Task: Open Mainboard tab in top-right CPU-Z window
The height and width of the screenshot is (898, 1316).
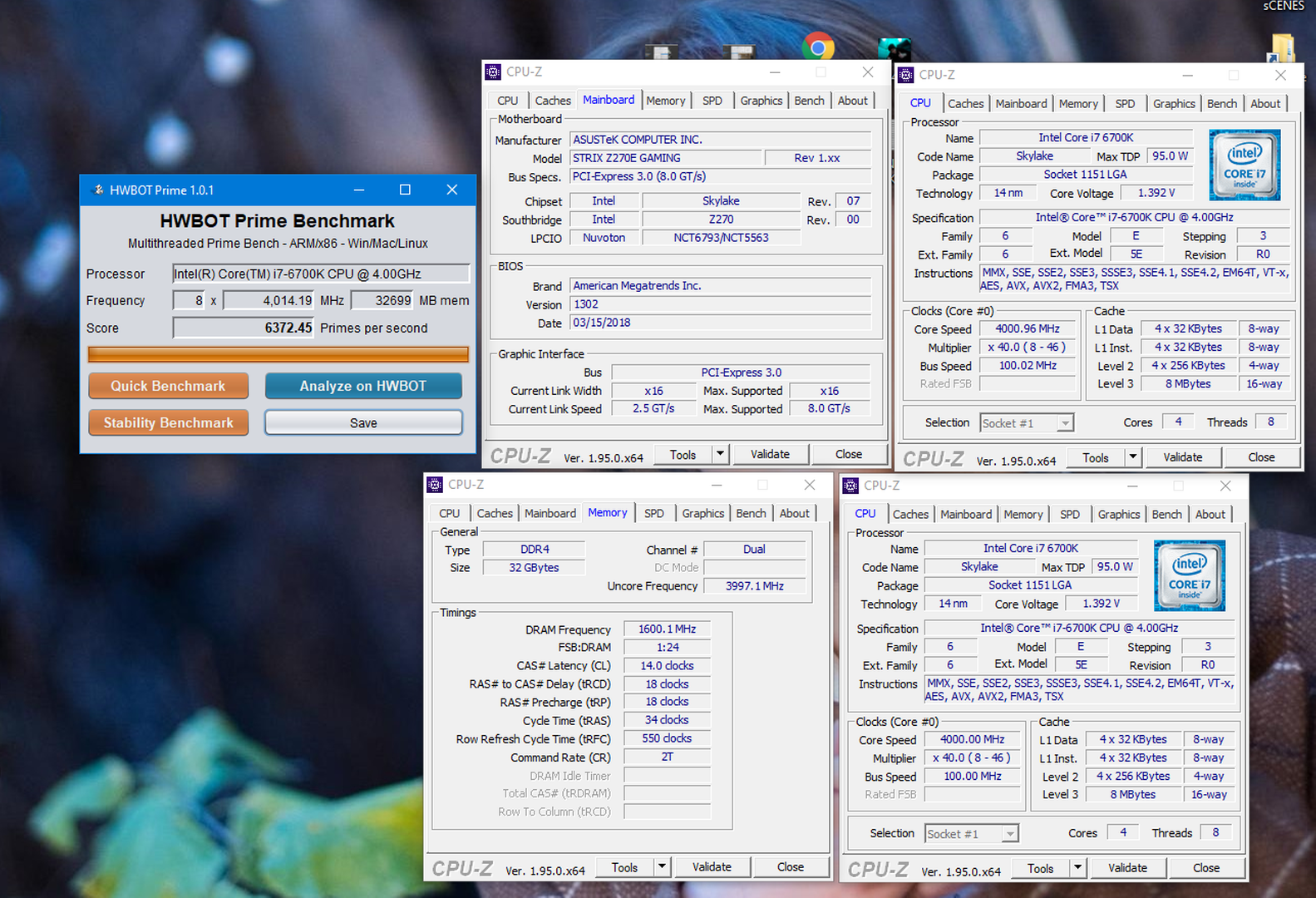Action: [1022, 104]
